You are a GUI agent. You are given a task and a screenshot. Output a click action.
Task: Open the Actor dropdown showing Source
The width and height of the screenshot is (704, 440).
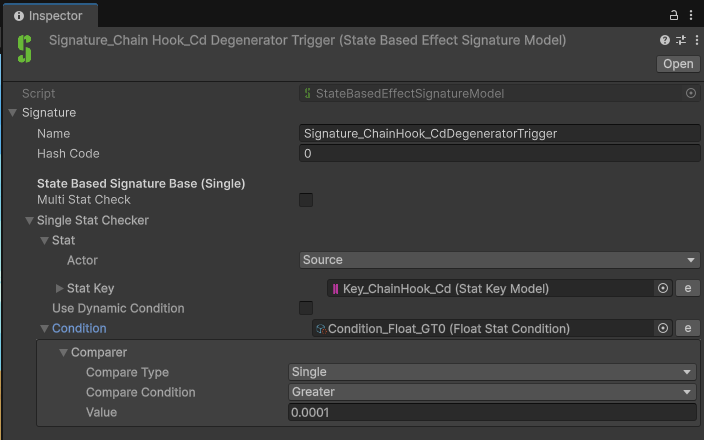pos(499,260)
